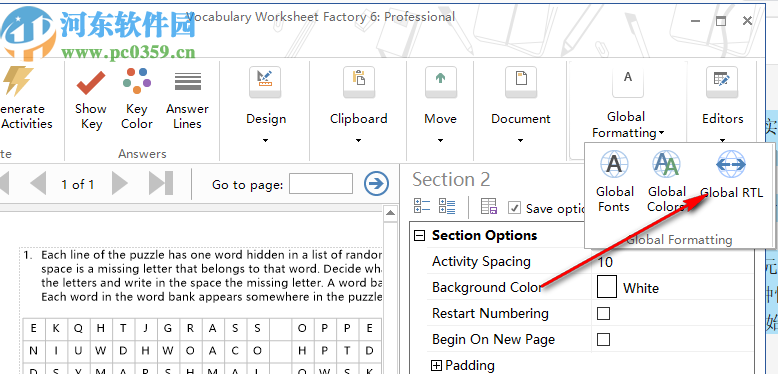
Task: Click the Section 2 heading
Action: coord(451,179)
